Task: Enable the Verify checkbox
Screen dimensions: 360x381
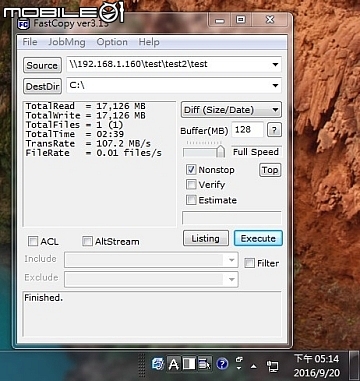Action: tap(191, 185)
